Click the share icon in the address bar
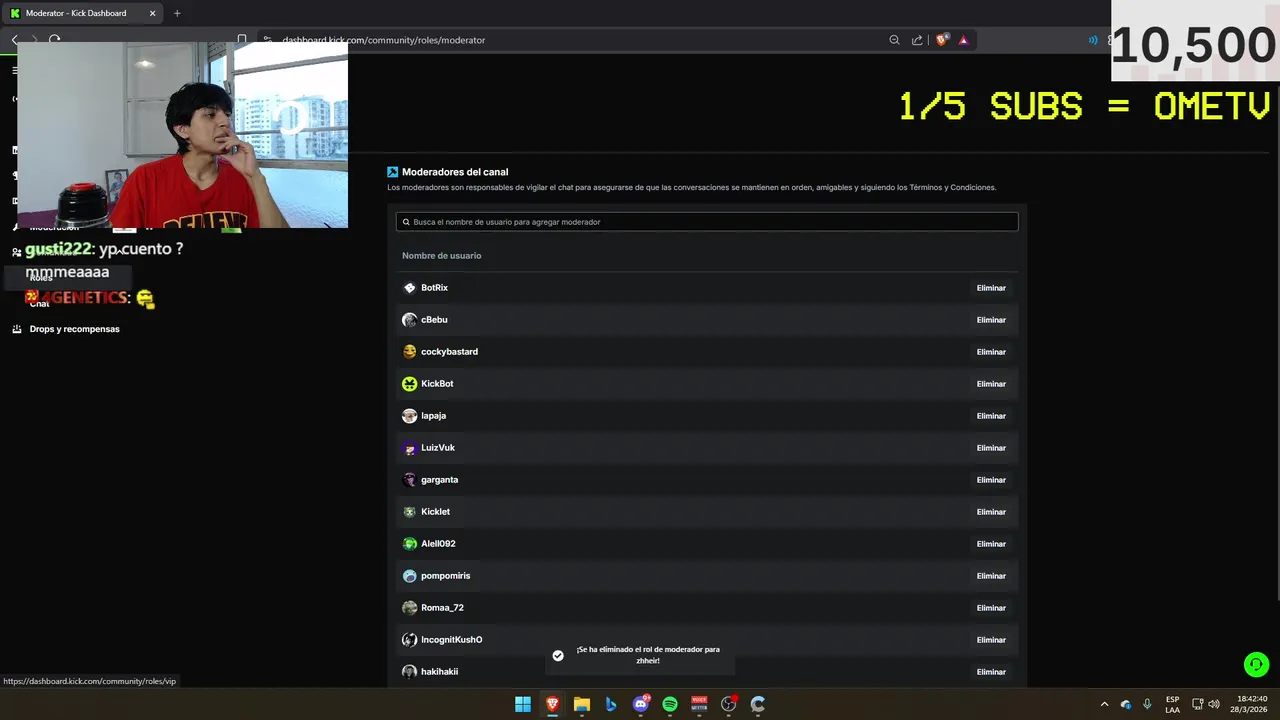This screenshot has width=1280, height=720. [x=917, y=40]
